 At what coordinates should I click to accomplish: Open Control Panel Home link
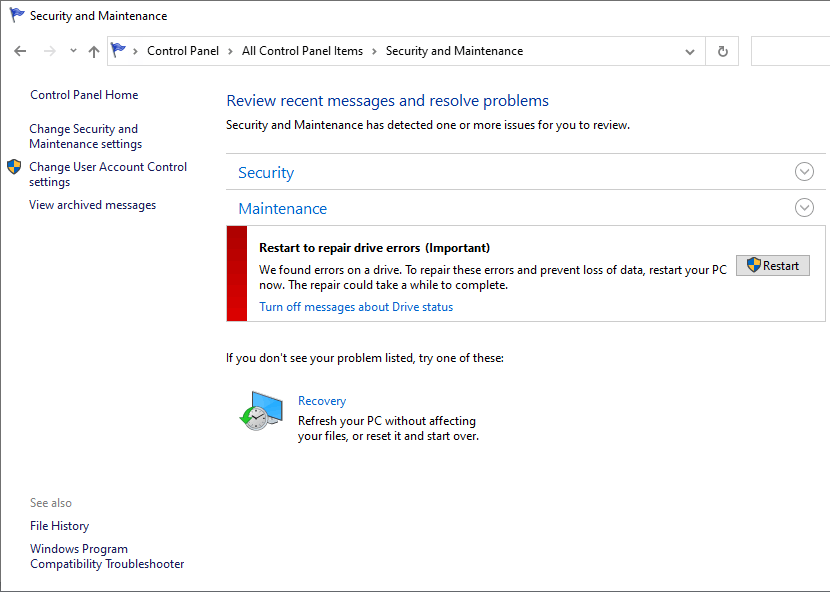(x=84, y=95)
